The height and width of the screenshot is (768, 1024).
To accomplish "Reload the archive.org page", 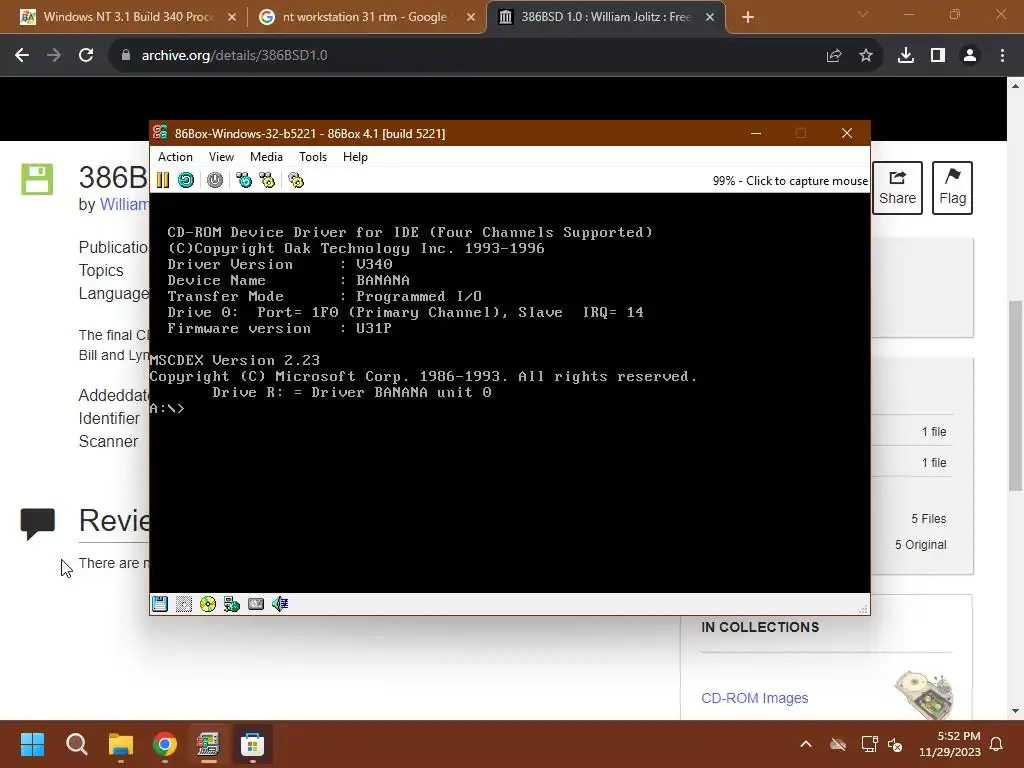I will [x=86, y=56].
